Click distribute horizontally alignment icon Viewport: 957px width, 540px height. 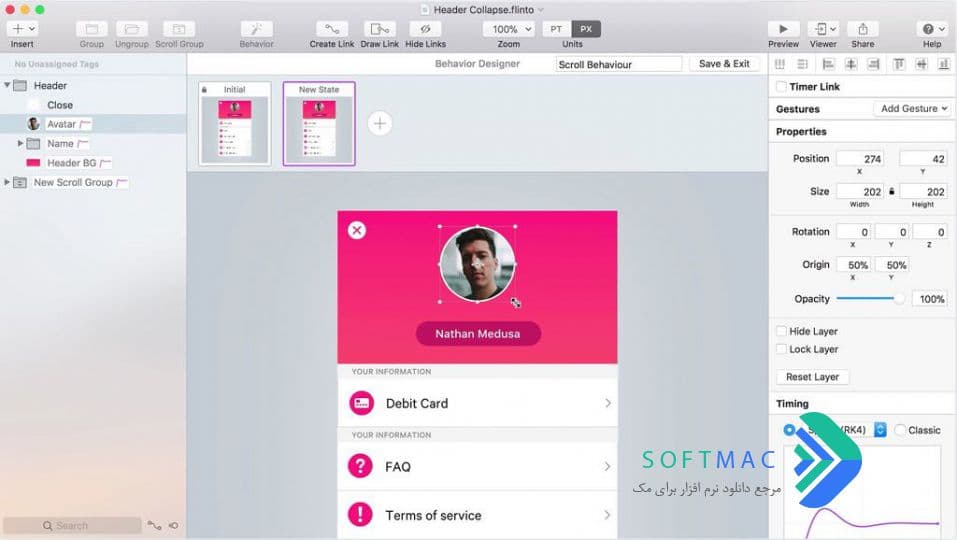[x=779, y=63]
